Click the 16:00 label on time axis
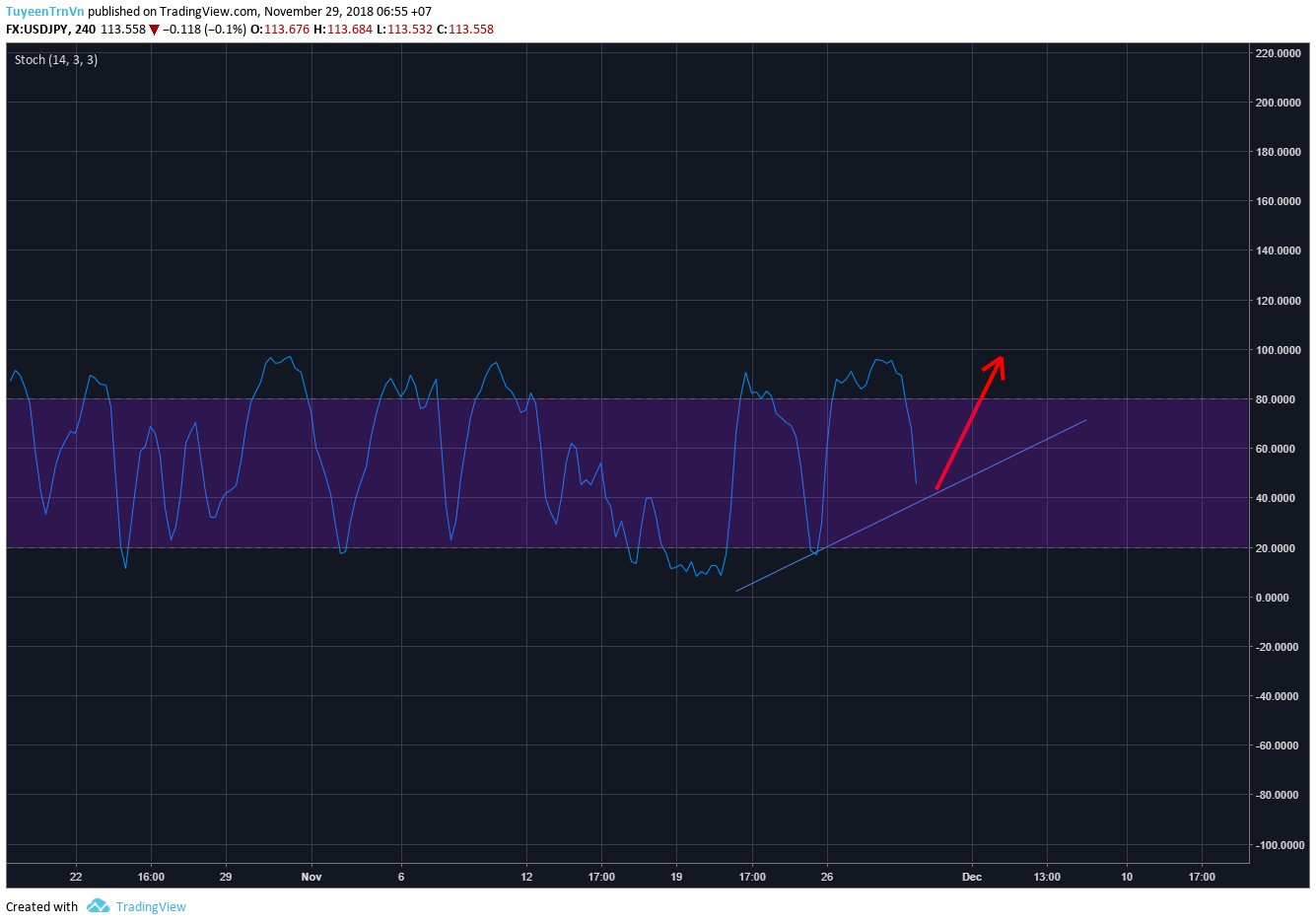 coord(151,877)
